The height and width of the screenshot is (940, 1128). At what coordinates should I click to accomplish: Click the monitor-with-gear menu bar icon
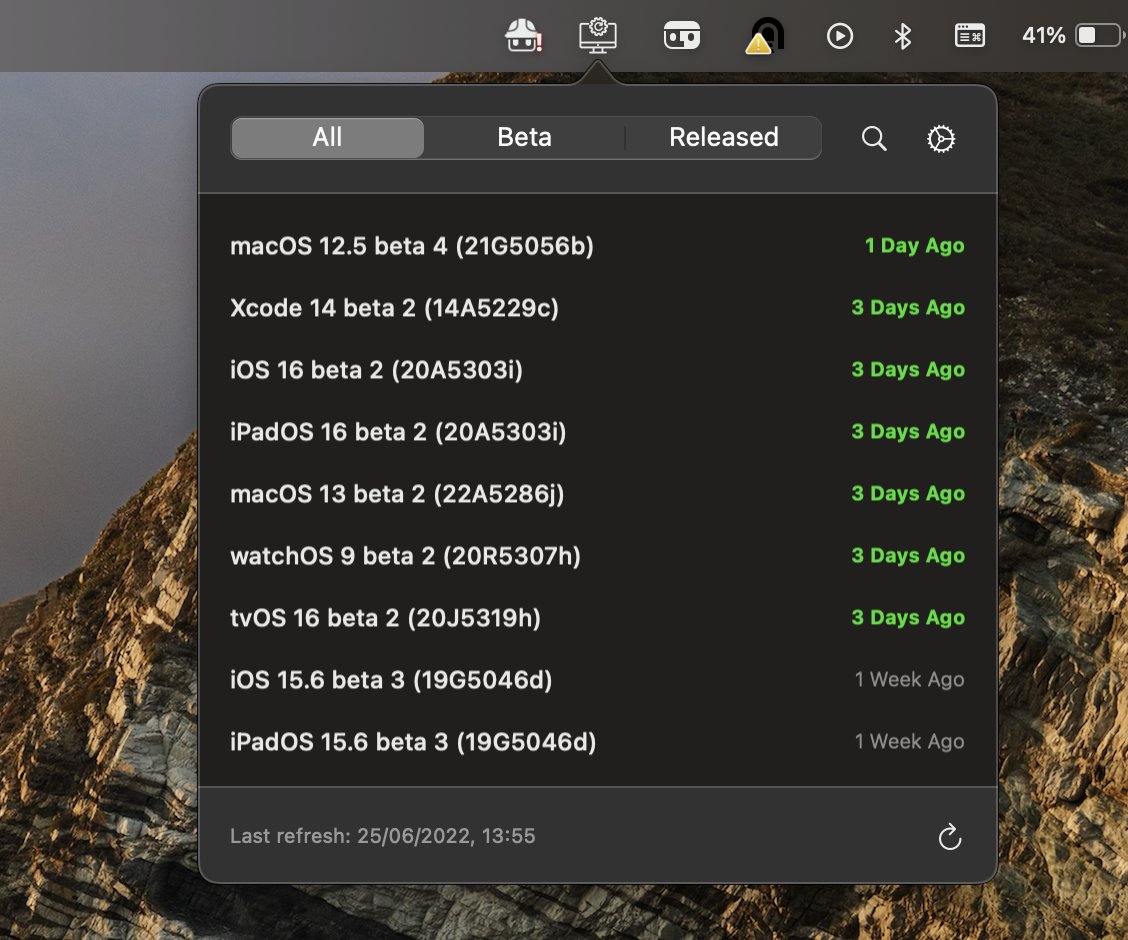click(x=598, y=35)
